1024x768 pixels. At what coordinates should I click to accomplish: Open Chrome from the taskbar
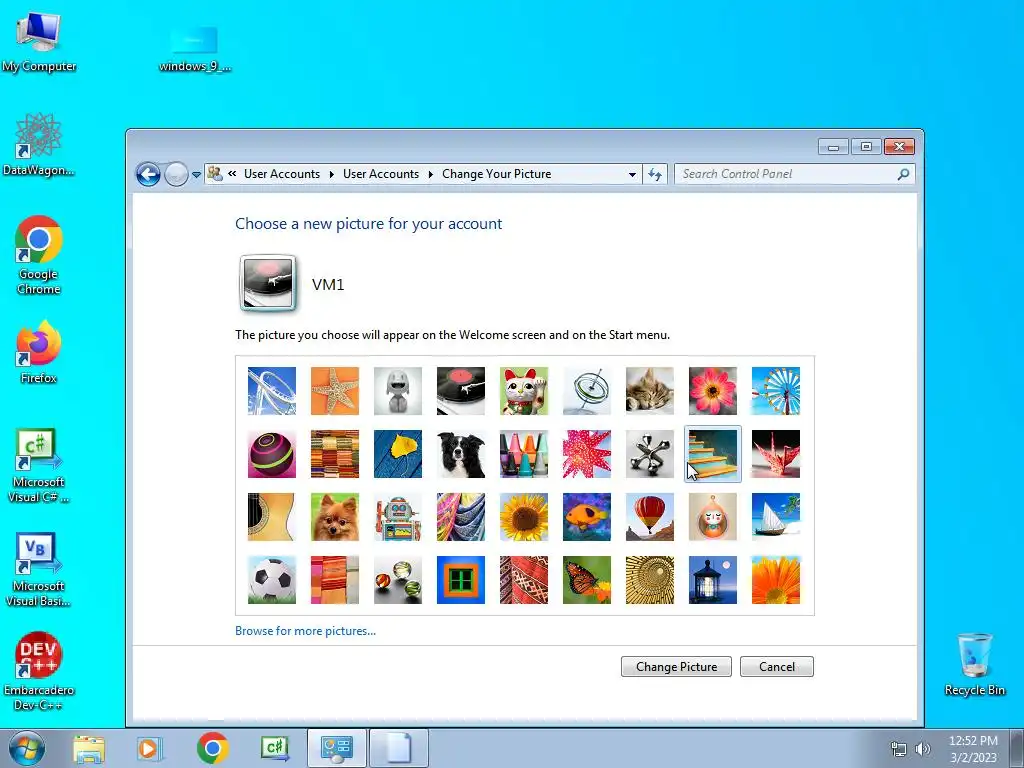pos(212,748)
